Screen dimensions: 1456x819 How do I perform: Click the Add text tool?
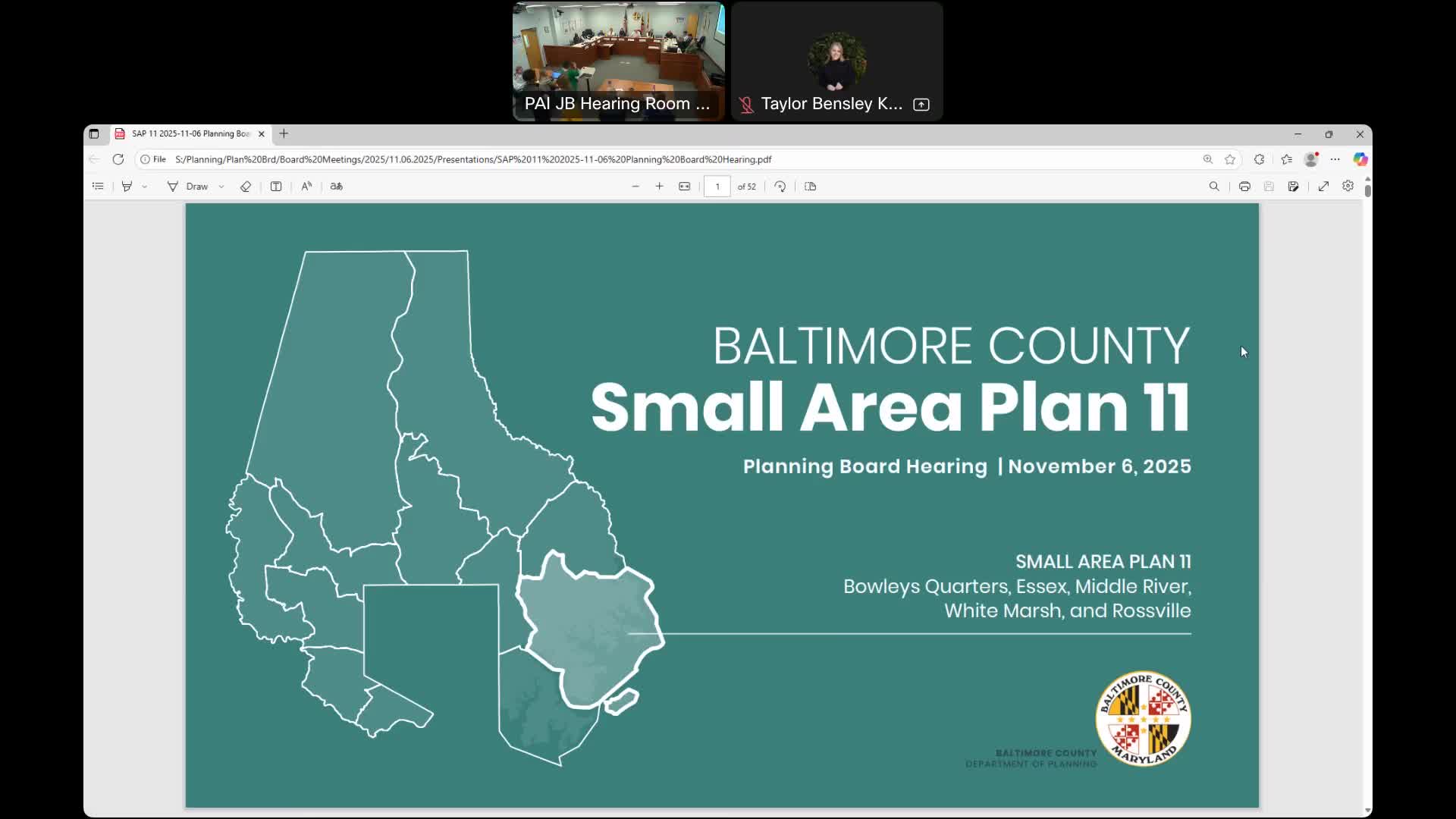tap(276, 187)
